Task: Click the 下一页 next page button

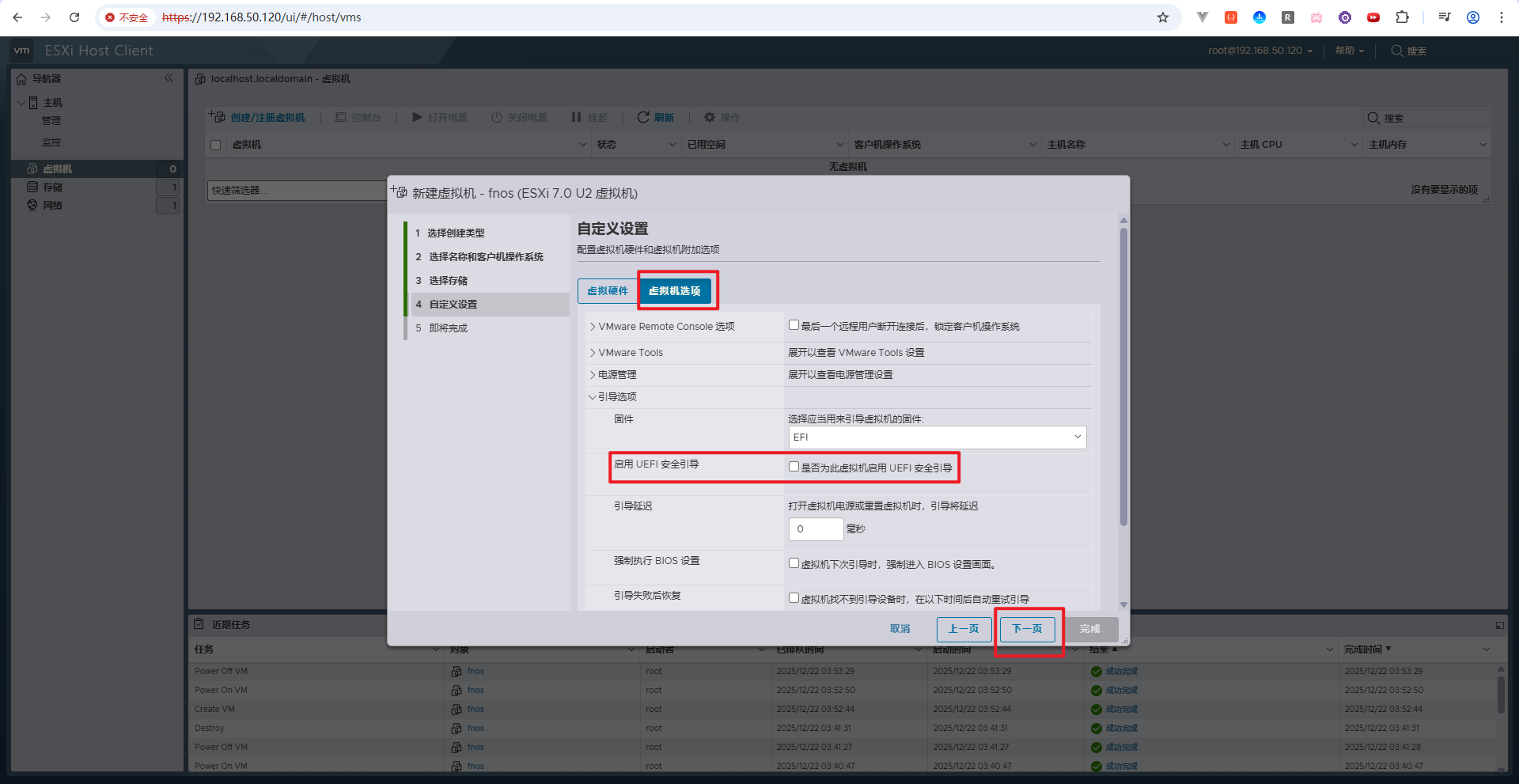Action: [1027, 629]
